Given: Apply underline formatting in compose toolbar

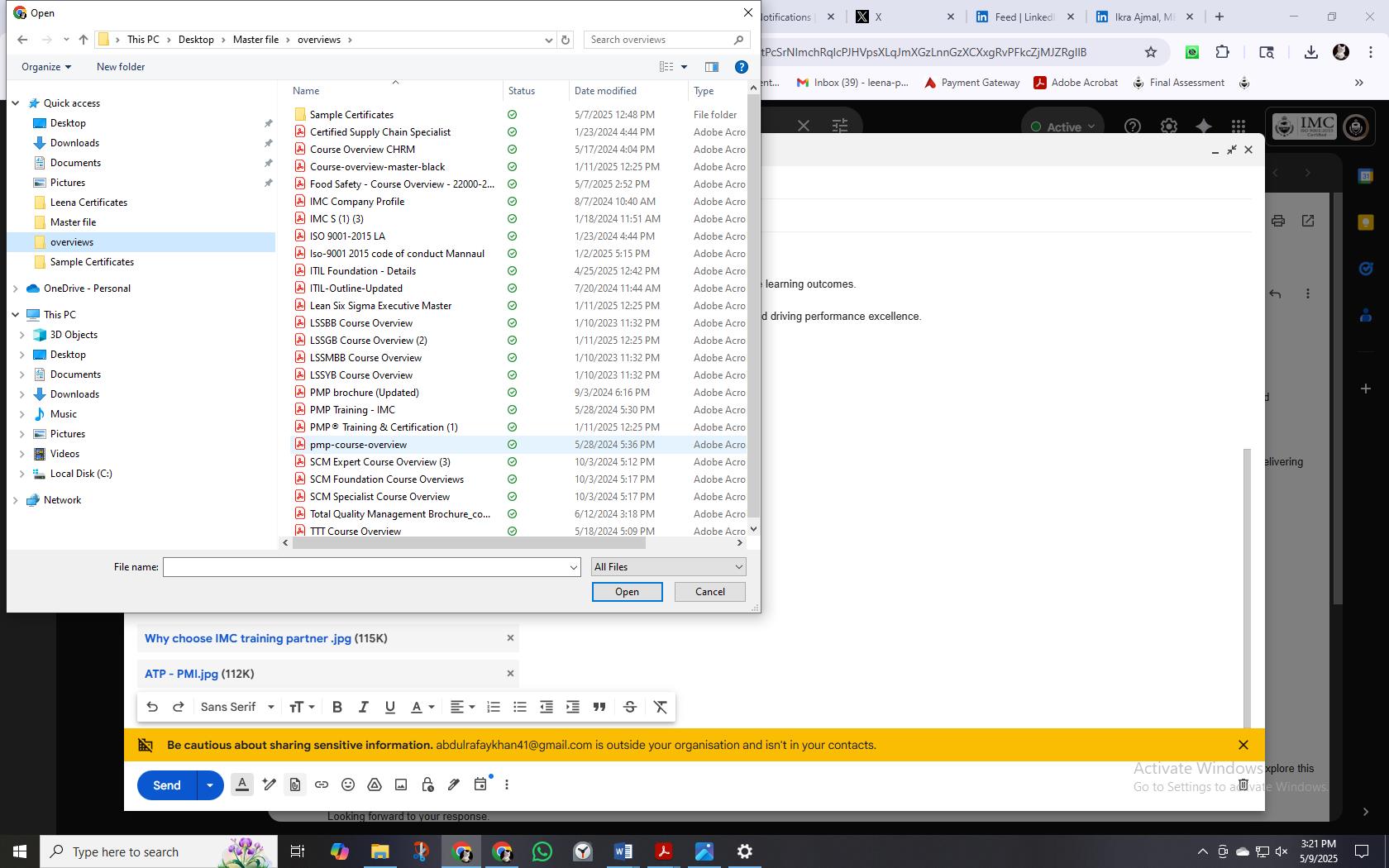Looking at the screenshot, I should (x=389, y=707).
